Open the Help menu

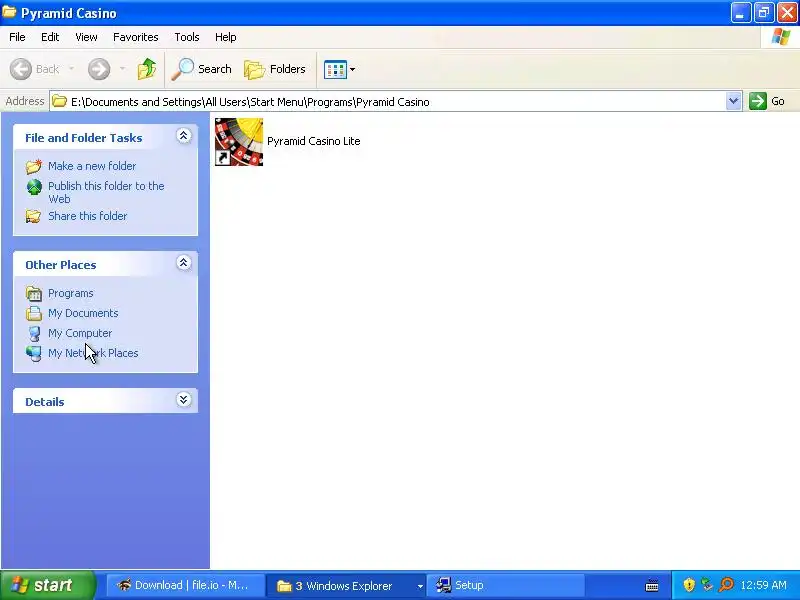pyautogui.click(x=226, y=37)
